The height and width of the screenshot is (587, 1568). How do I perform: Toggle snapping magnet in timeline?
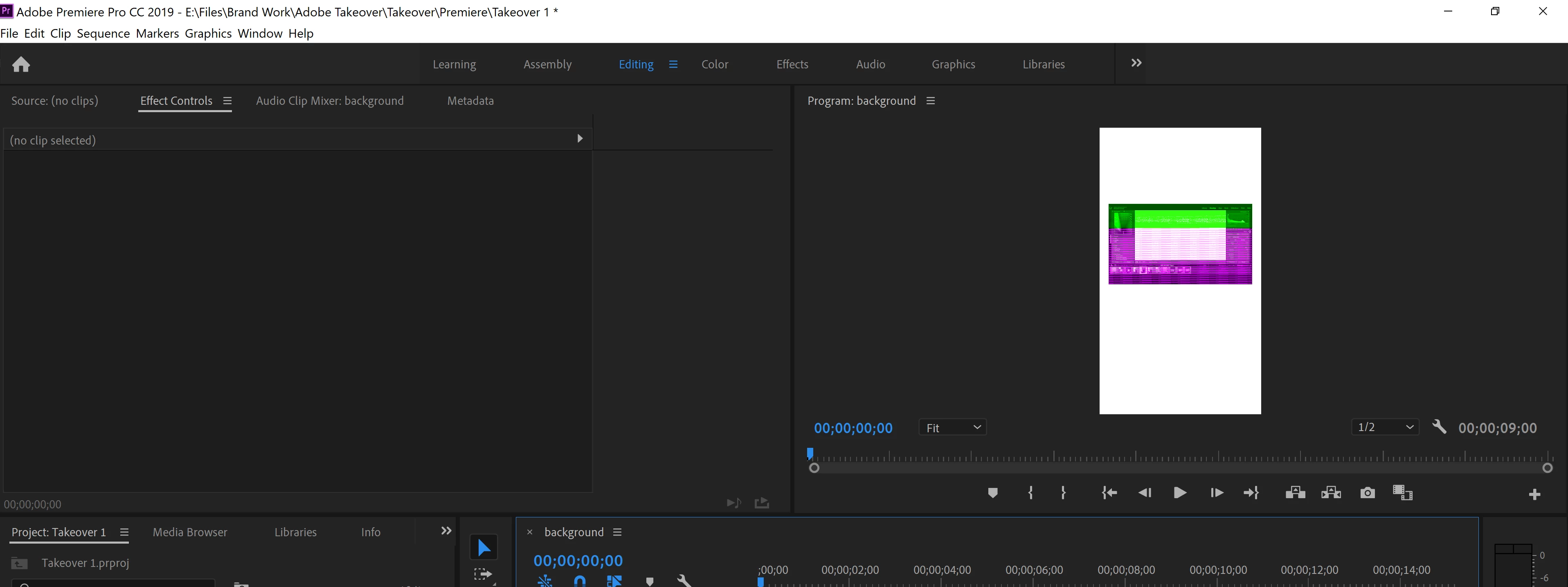(580, 581)
